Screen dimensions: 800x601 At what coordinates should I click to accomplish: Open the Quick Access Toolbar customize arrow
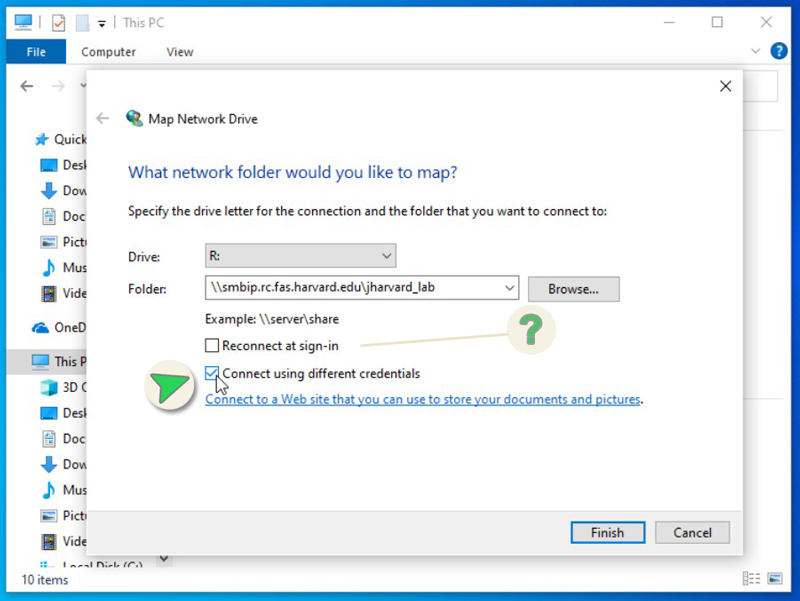[101, 23]
